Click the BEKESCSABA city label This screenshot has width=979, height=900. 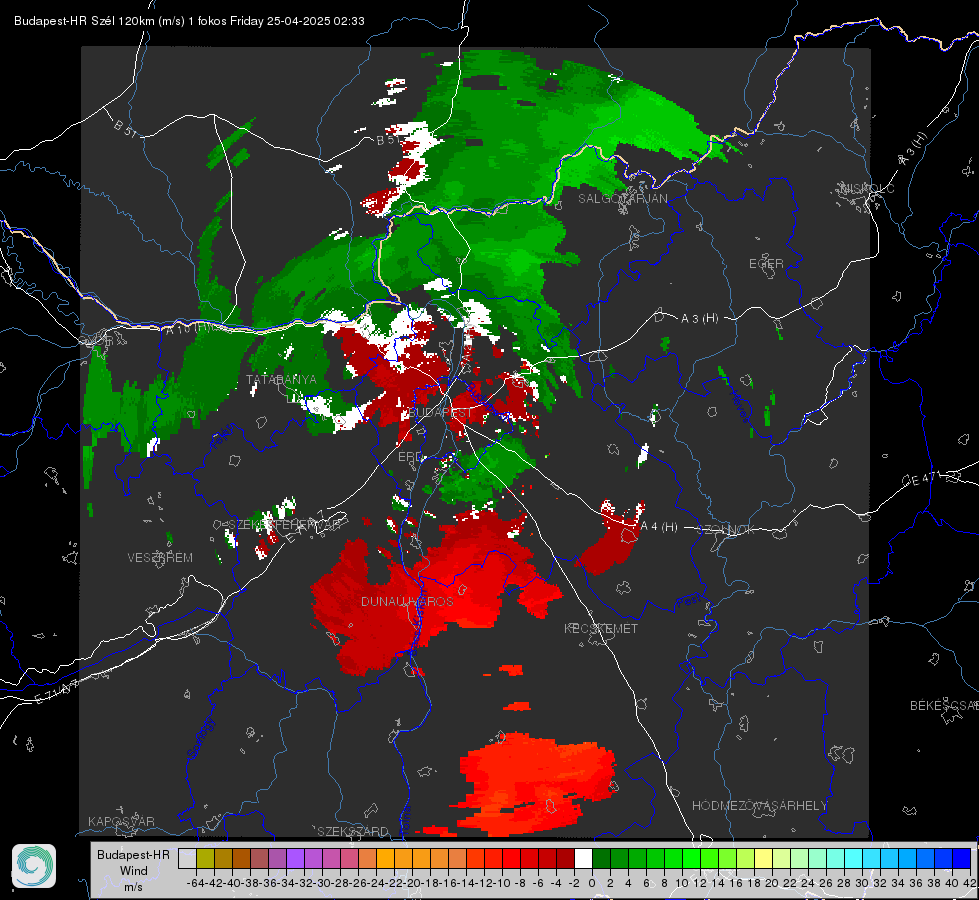944,706
